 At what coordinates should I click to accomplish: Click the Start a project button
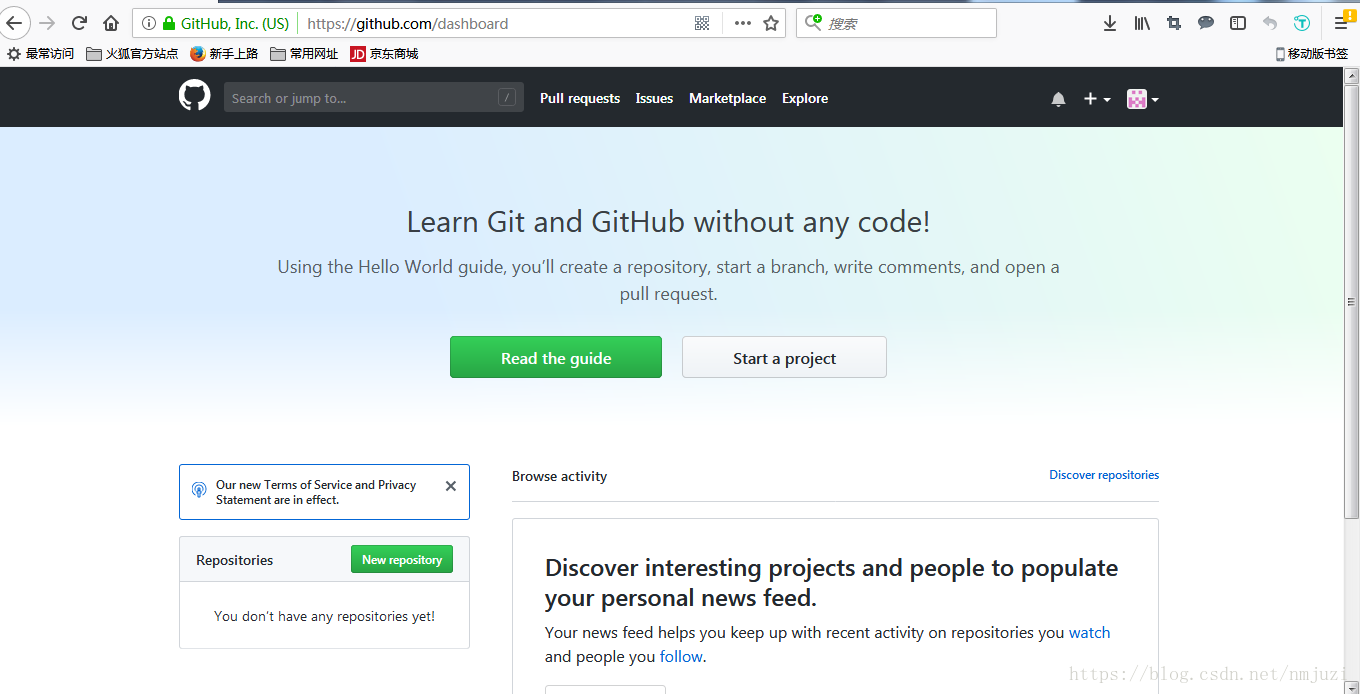[x=784, y=357]
